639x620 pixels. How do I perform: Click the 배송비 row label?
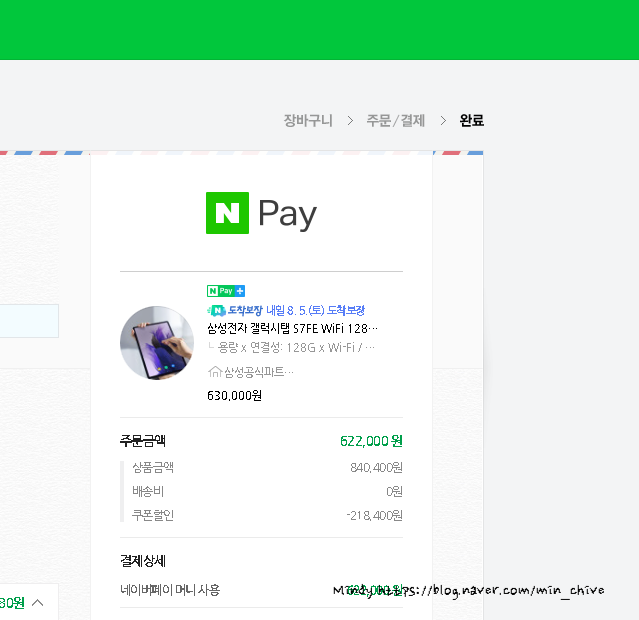(148, 491)
